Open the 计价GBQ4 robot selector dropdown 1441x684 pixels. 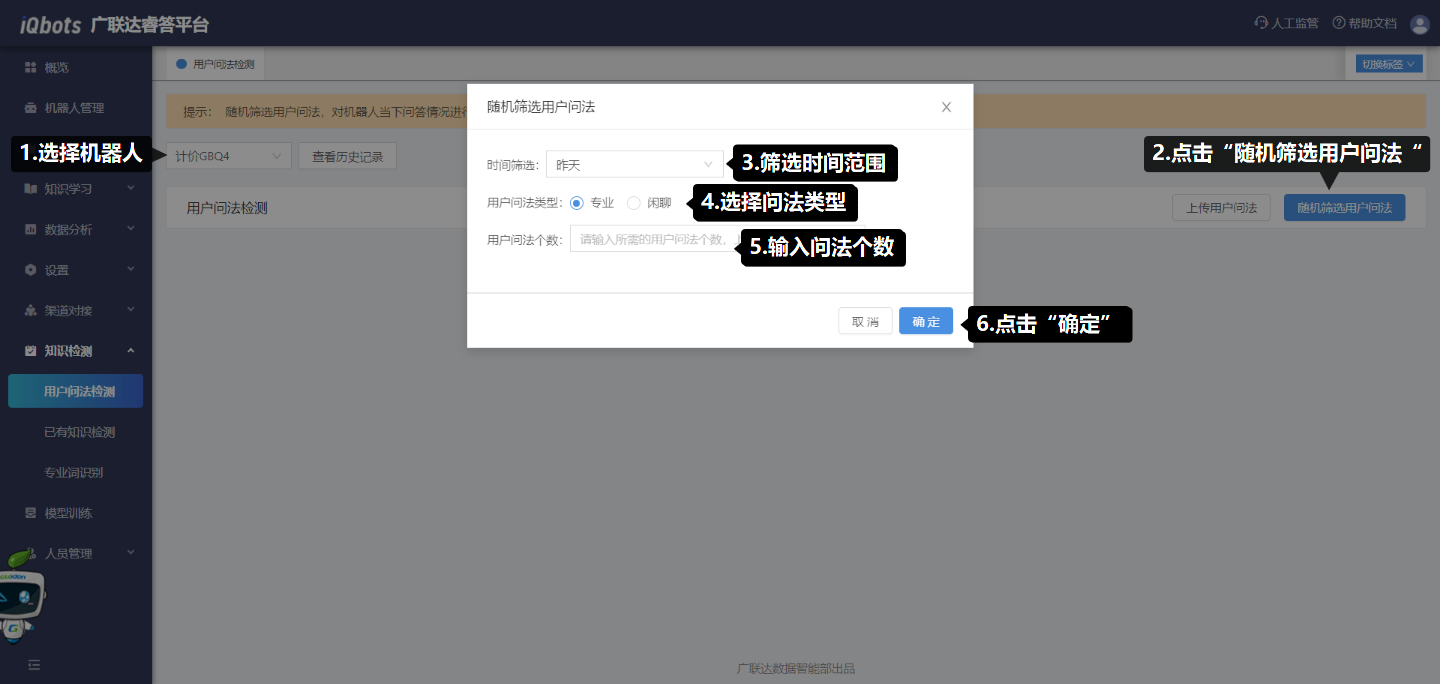coord(228,156)
